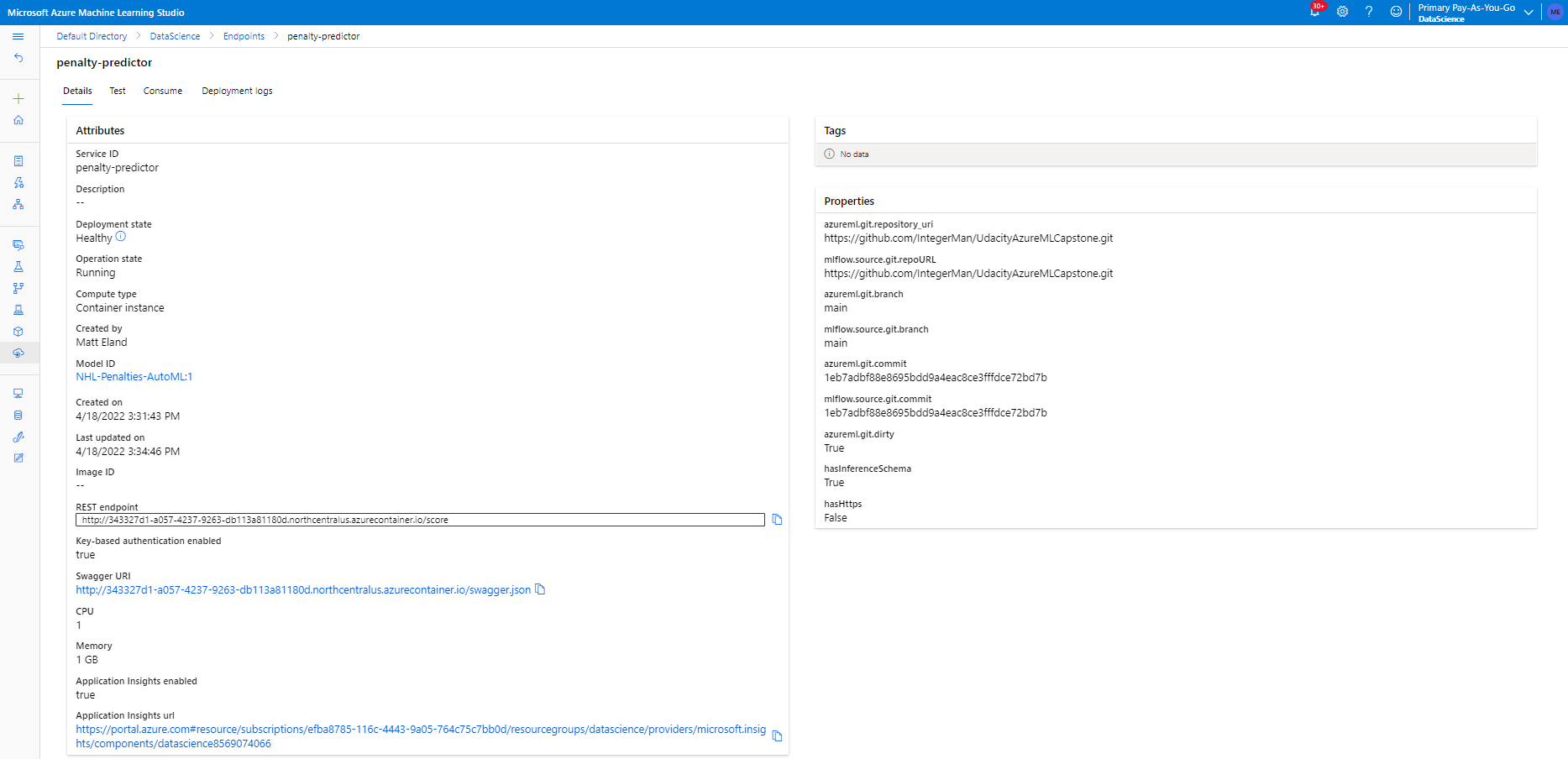
Task: Open the NHL-Penalties-AutoML:1 model link
Action: (x=134, y=377)
